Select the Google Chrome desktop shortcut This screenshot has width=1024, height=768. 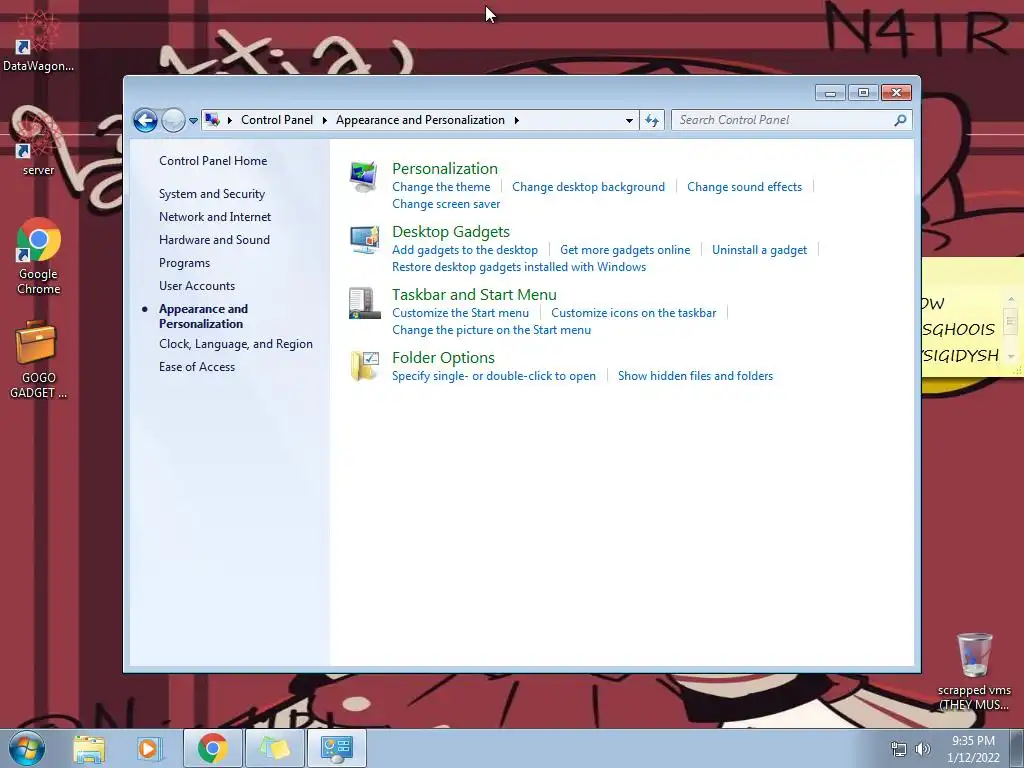(x=39, y=257)
